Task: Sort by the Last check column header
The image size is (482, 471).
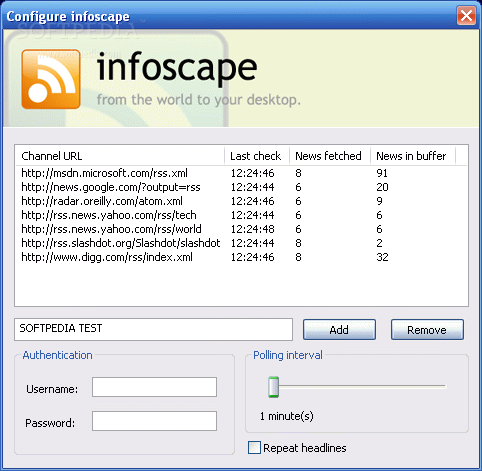Action: (x=257, y=156)
